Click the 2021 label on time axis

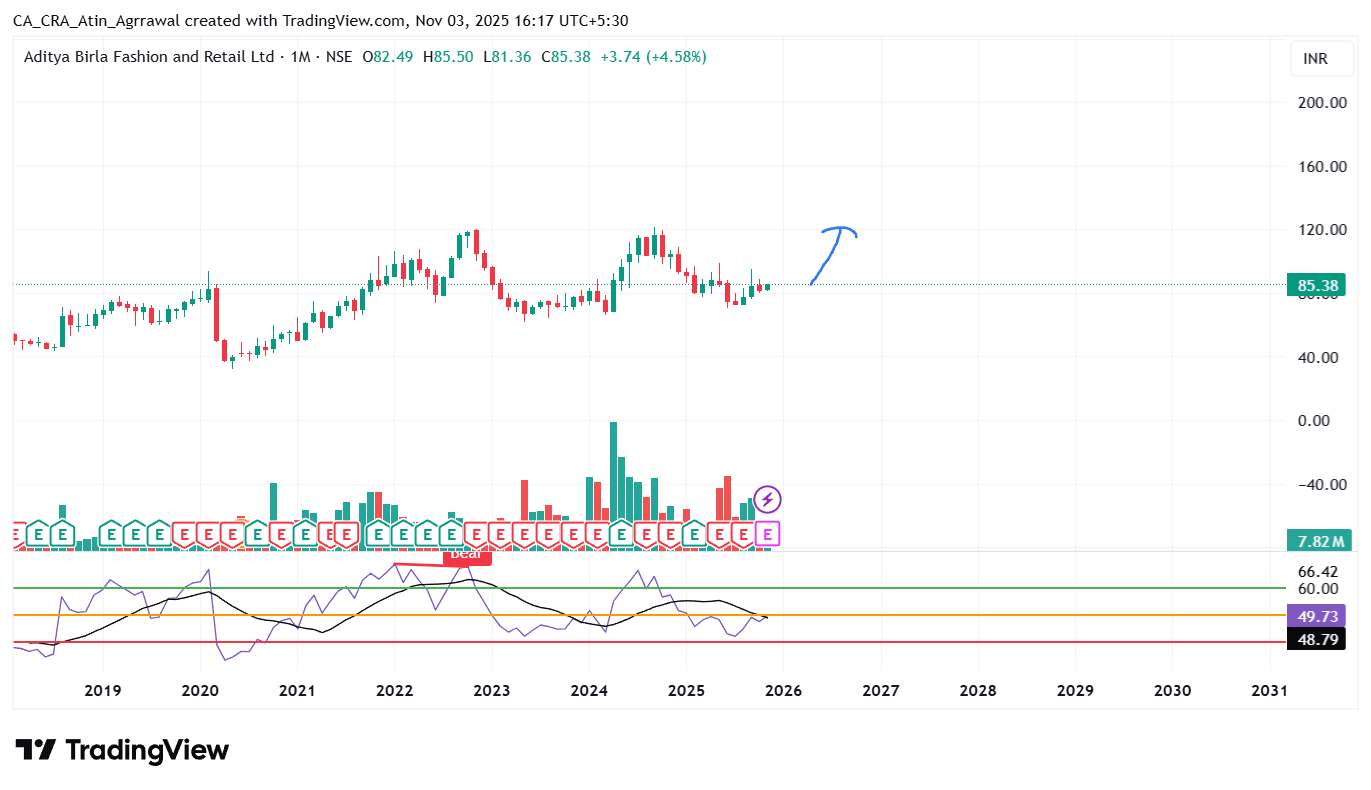point(297,690)
